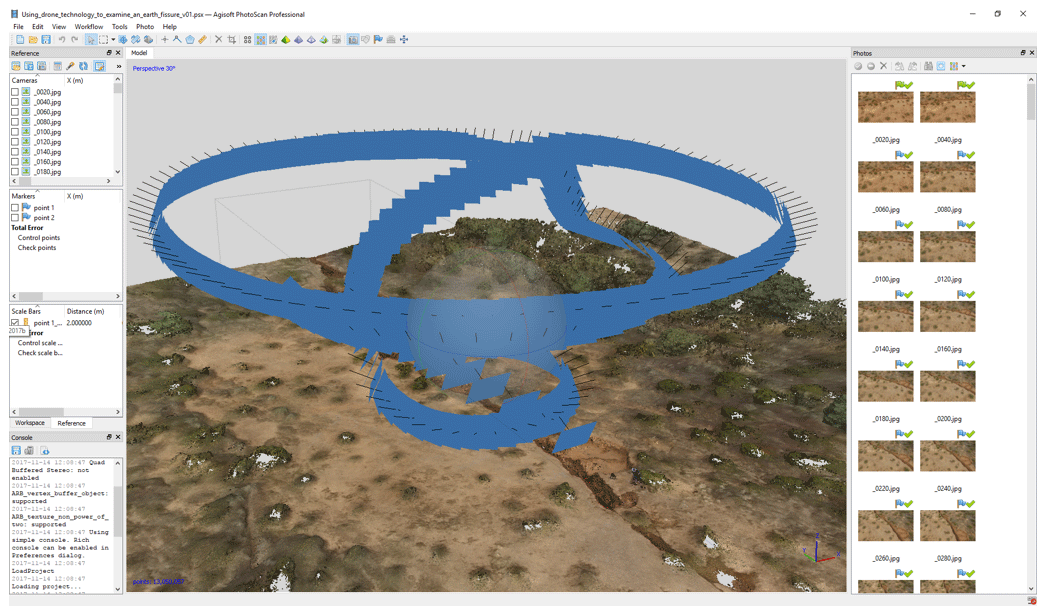
Task: Select the ruler measurement tool
Action: coord(202,40)
